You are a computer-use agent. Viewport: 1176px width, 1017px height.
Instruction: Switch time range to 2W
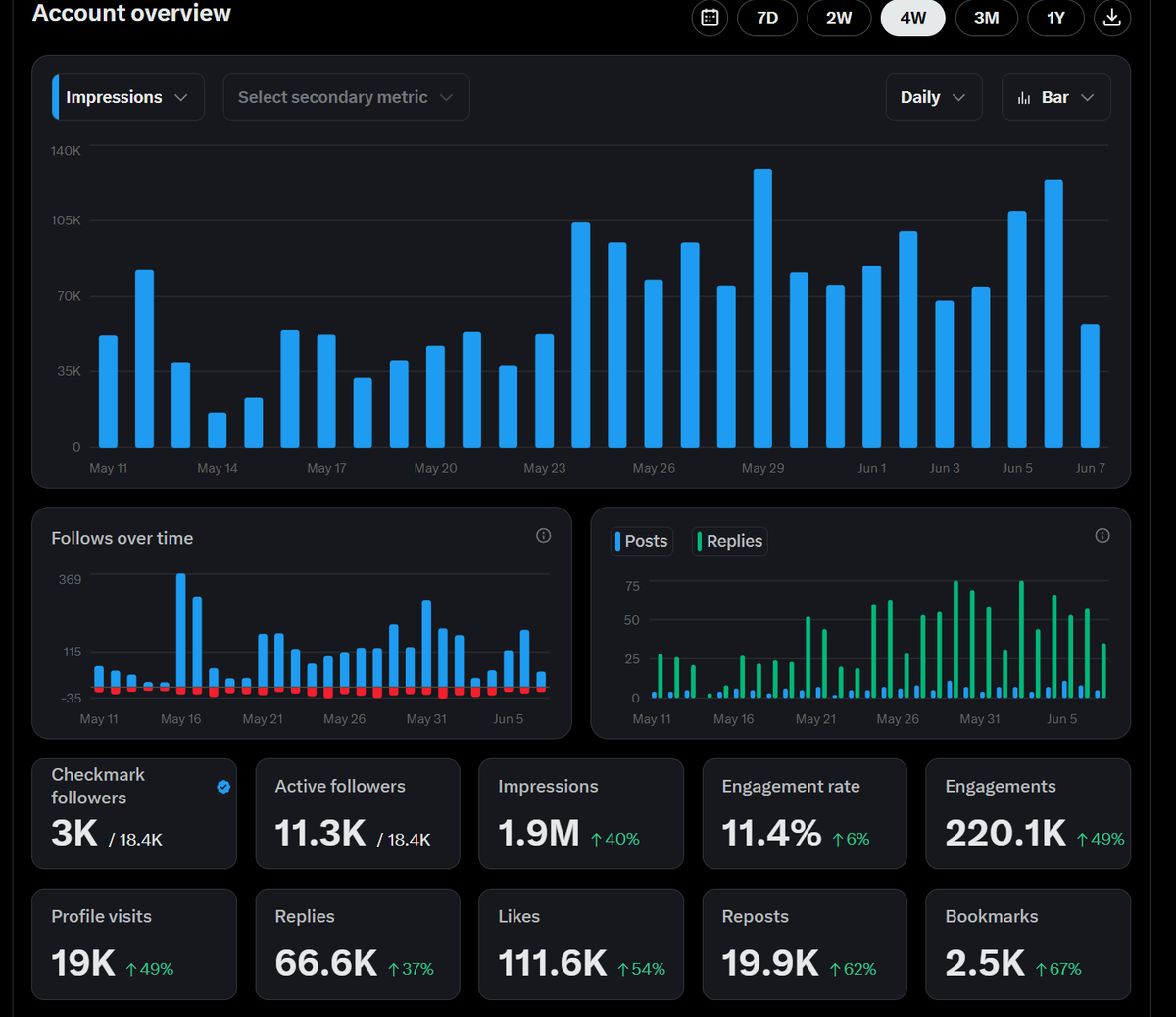click(839, 18)
